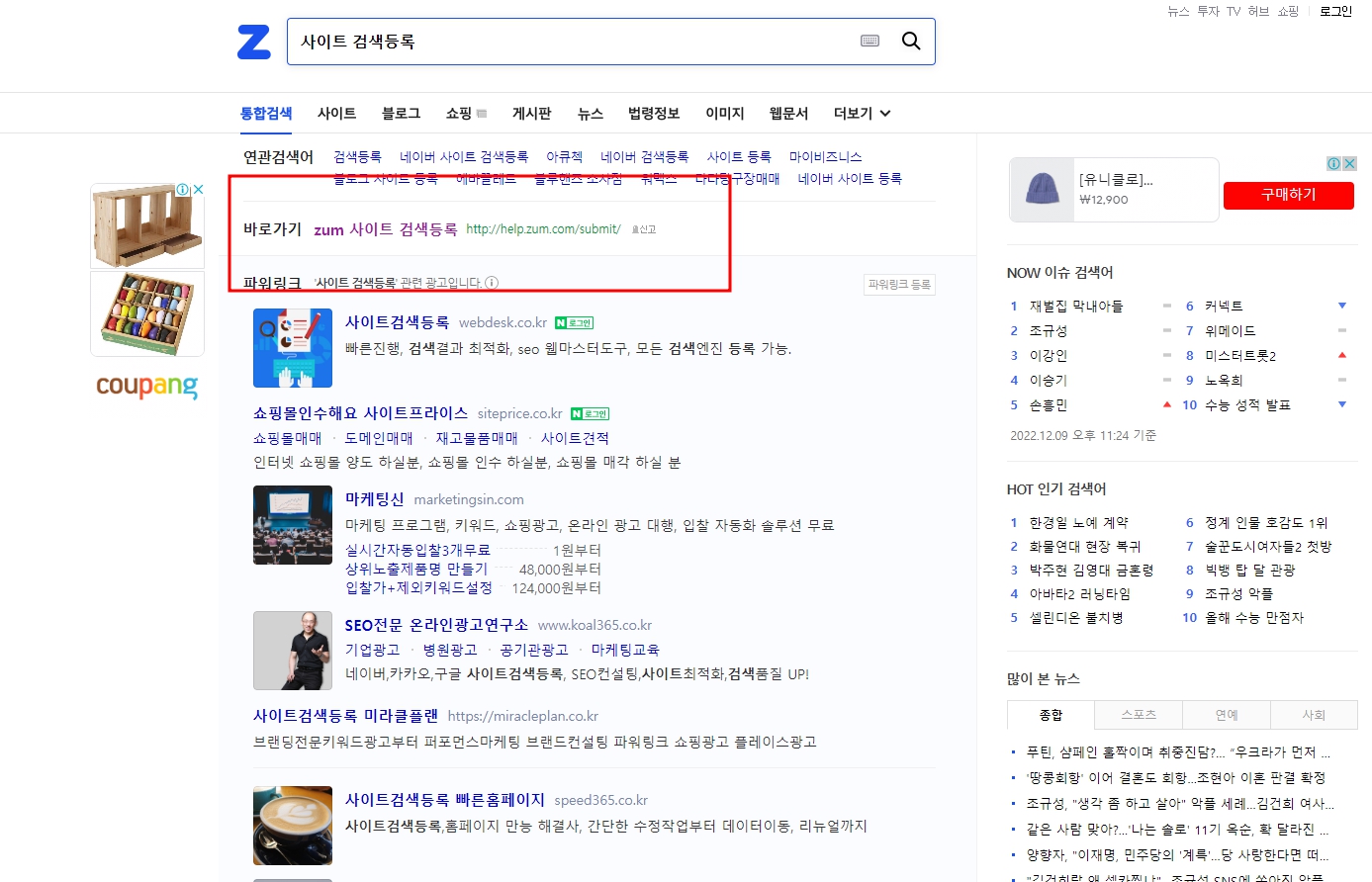1372x882 pixels.
Task: Click the 로그인 link
Action: (1335, 12)
